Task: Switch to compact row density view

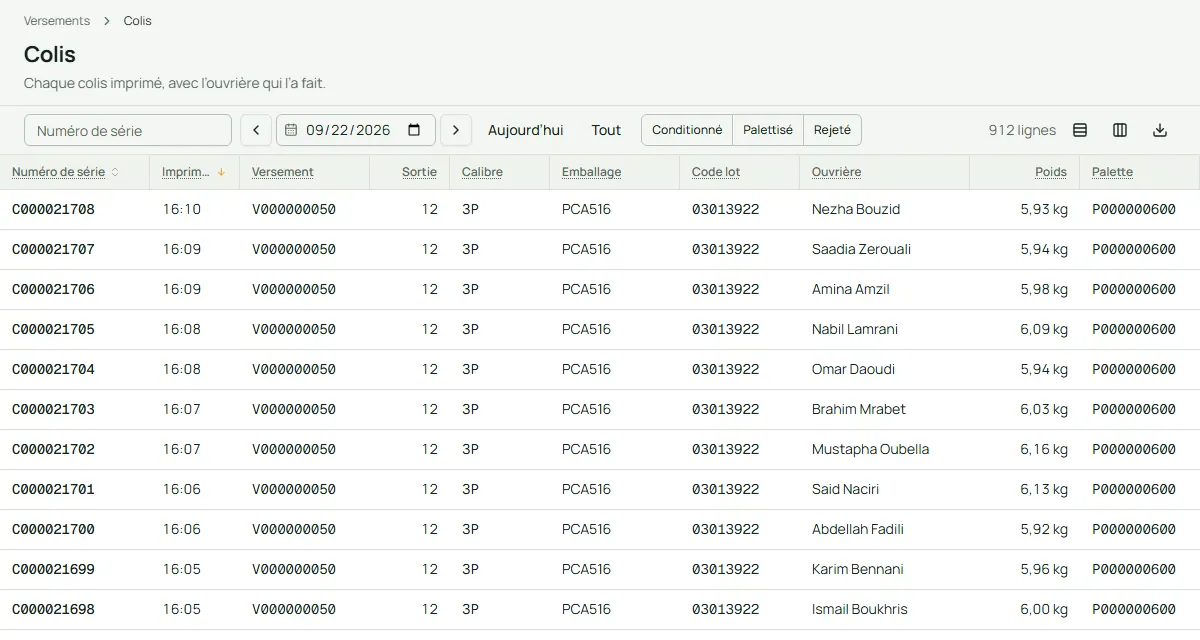Action: (x=1080, y=130)
